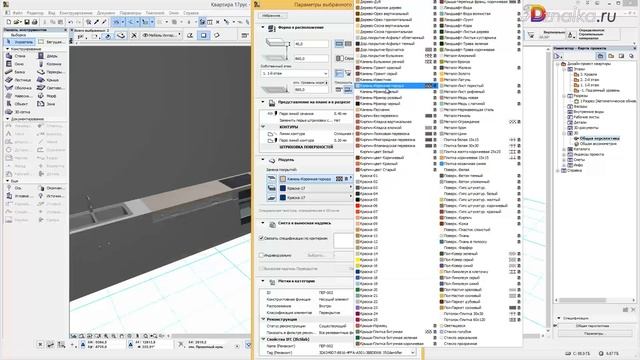Click the syringe inject parameters icon
The height and width of the screenshot is (360, 640).
(x=104, y=22)
